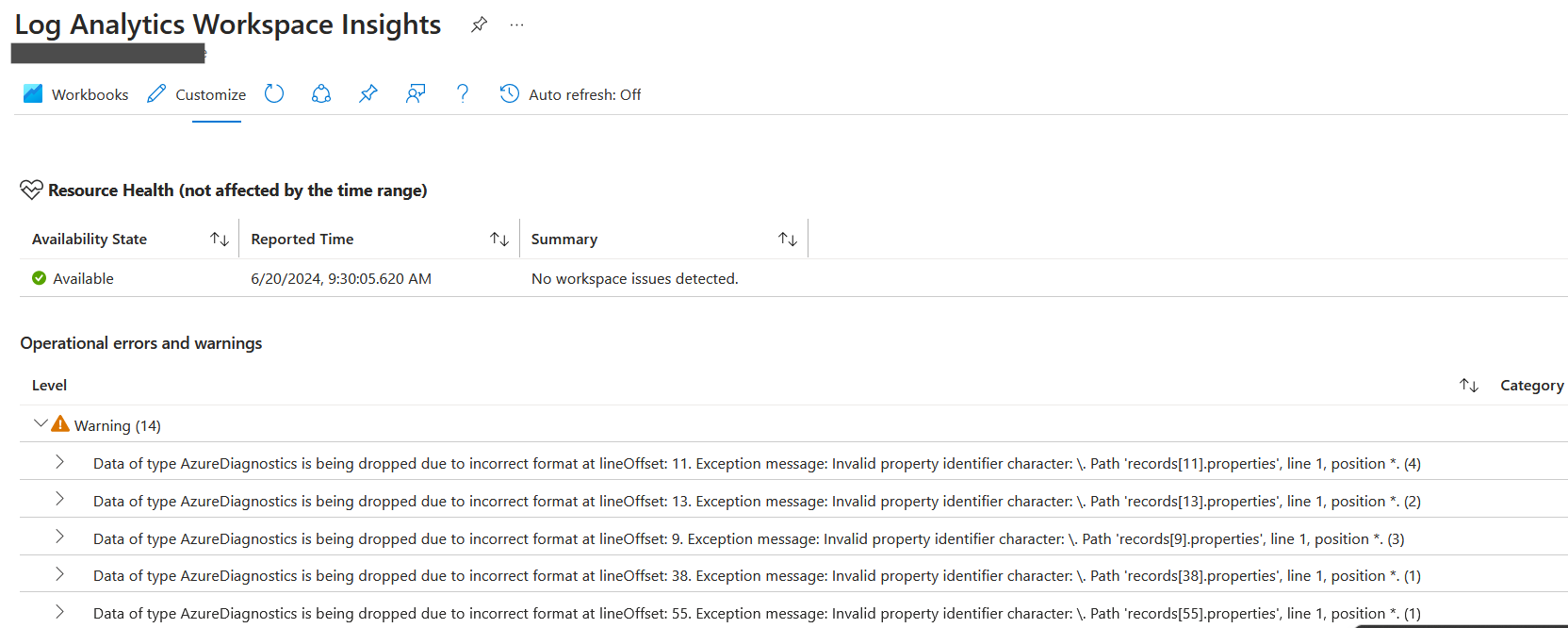The width and height of the screenshot is (1568, 628).
Task: Click the share/community icon in toolbar
Action: tap(321, 93)
